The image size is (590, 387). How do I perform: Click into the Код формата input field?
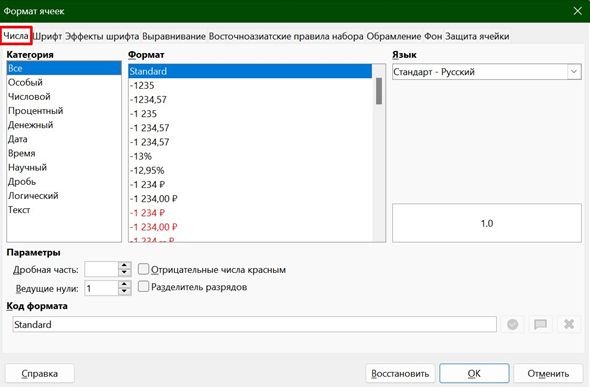pos(254,324)
